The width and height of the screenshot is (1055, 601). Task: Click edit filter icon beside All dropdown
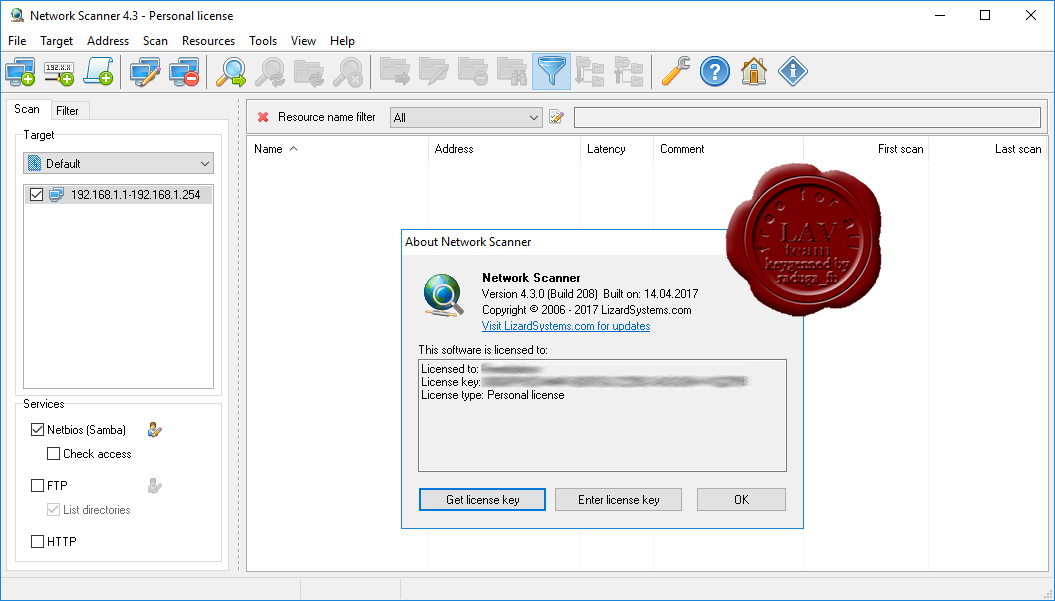[x=556, y=117]
